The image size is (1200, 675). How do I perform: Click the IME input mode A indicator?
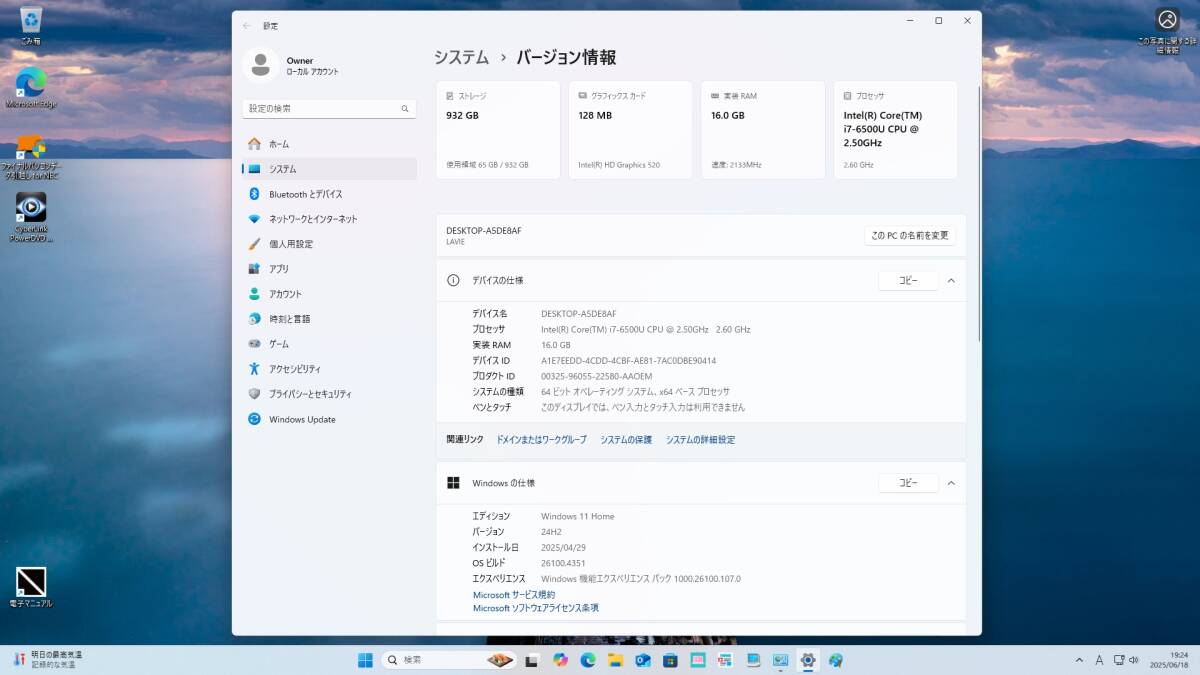pos(1099,660)
